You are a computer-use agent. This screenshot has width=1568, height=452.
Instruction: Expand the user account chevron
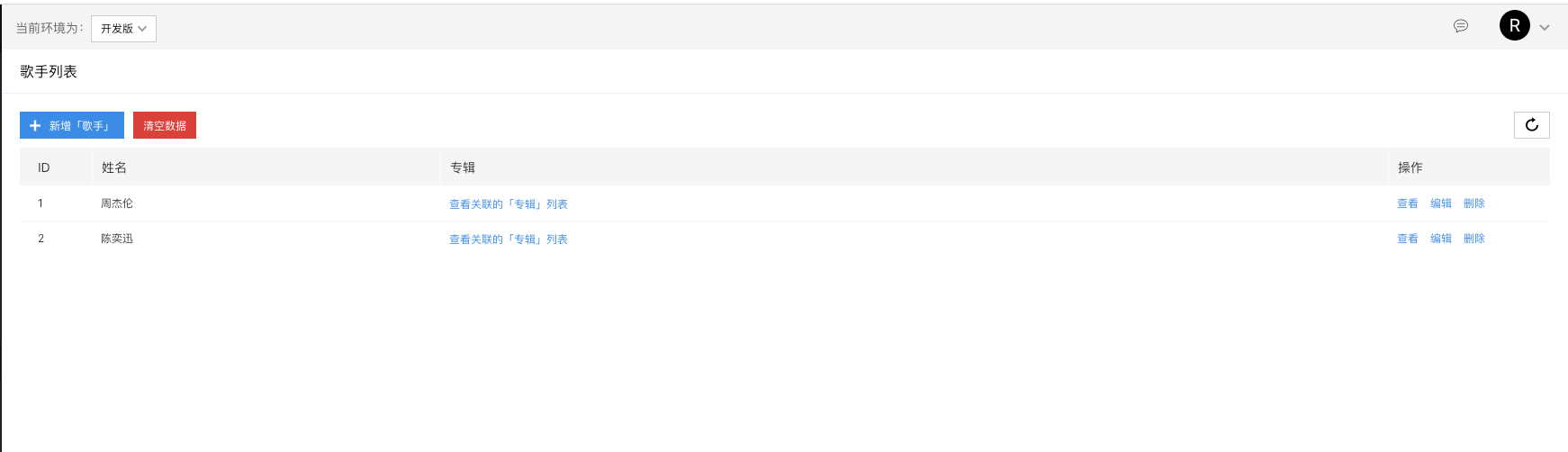coord(1545,27)
